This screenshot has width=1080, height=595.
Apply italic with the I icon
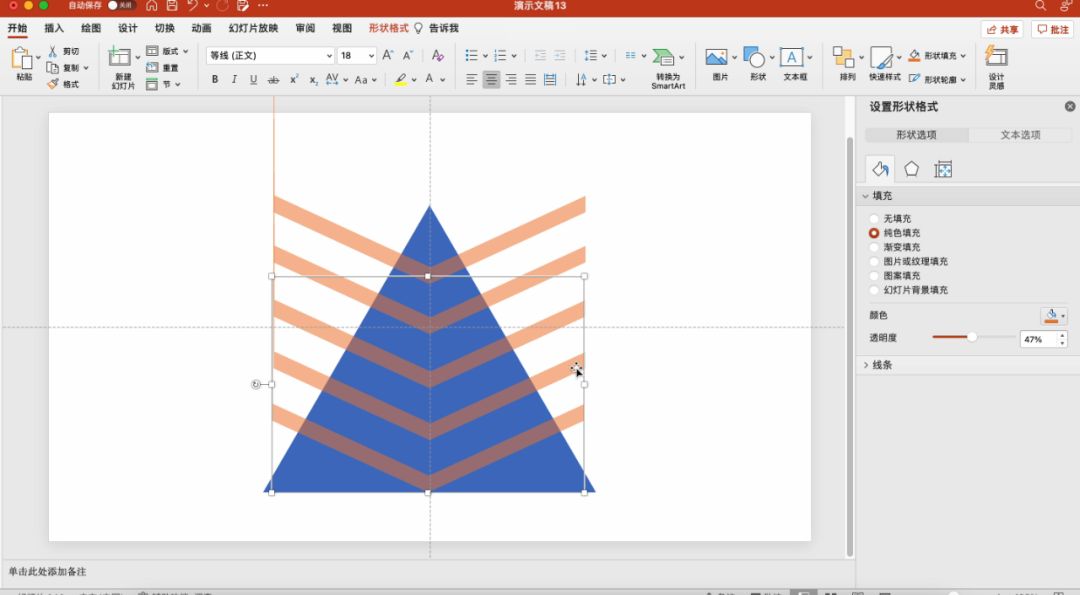234,80
